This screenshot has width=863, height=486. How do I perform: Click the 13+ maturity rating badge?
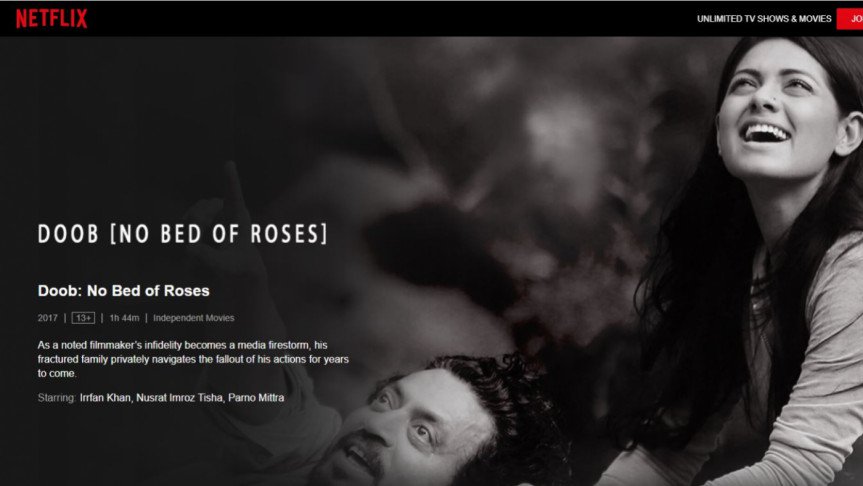click(x=83, y=318)
